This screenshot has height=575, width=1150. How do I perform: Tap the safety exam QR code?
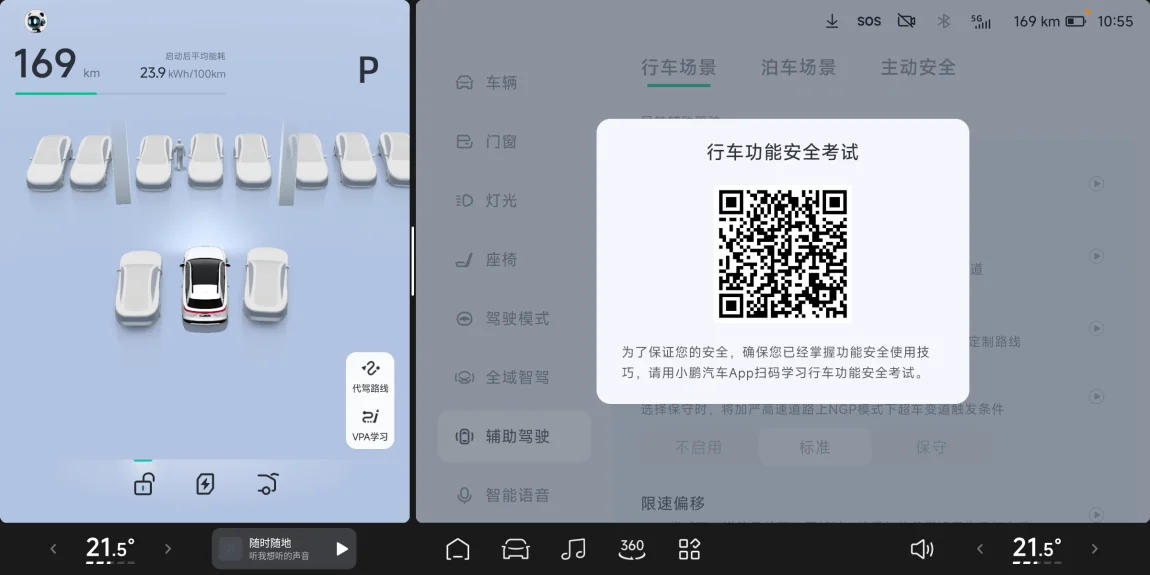[x=783, y=253]
